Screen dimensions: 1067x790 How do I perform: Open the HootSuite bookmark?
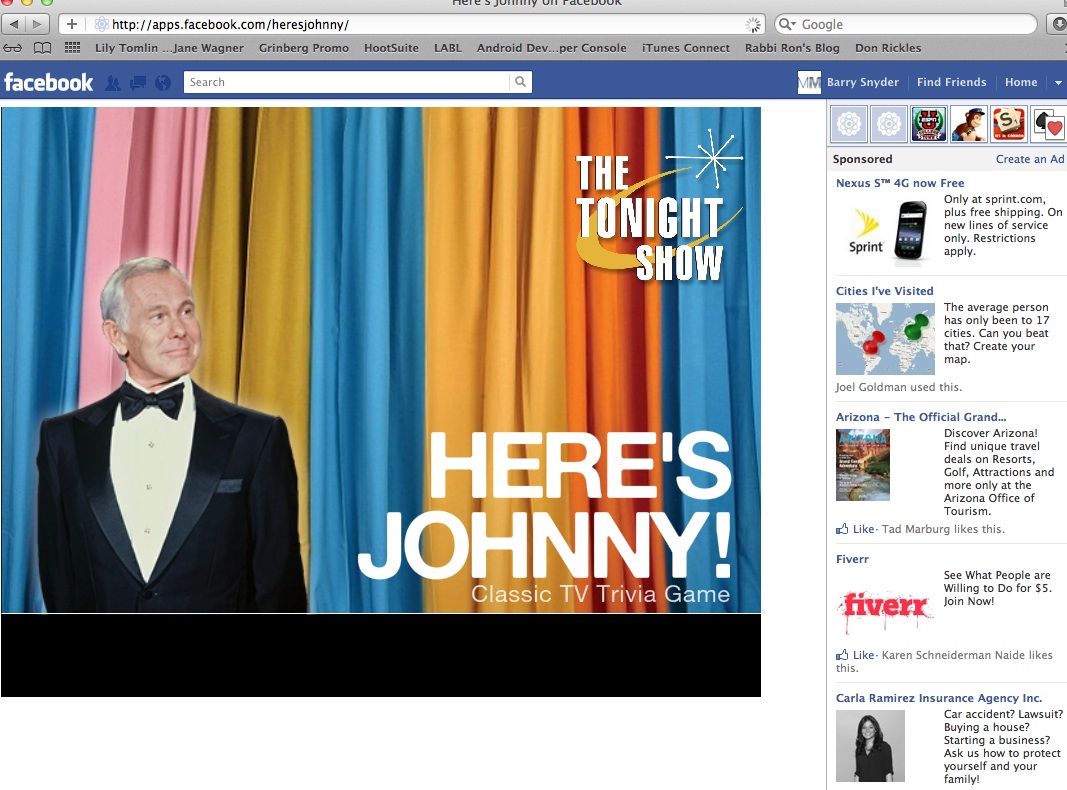point(391,48)
